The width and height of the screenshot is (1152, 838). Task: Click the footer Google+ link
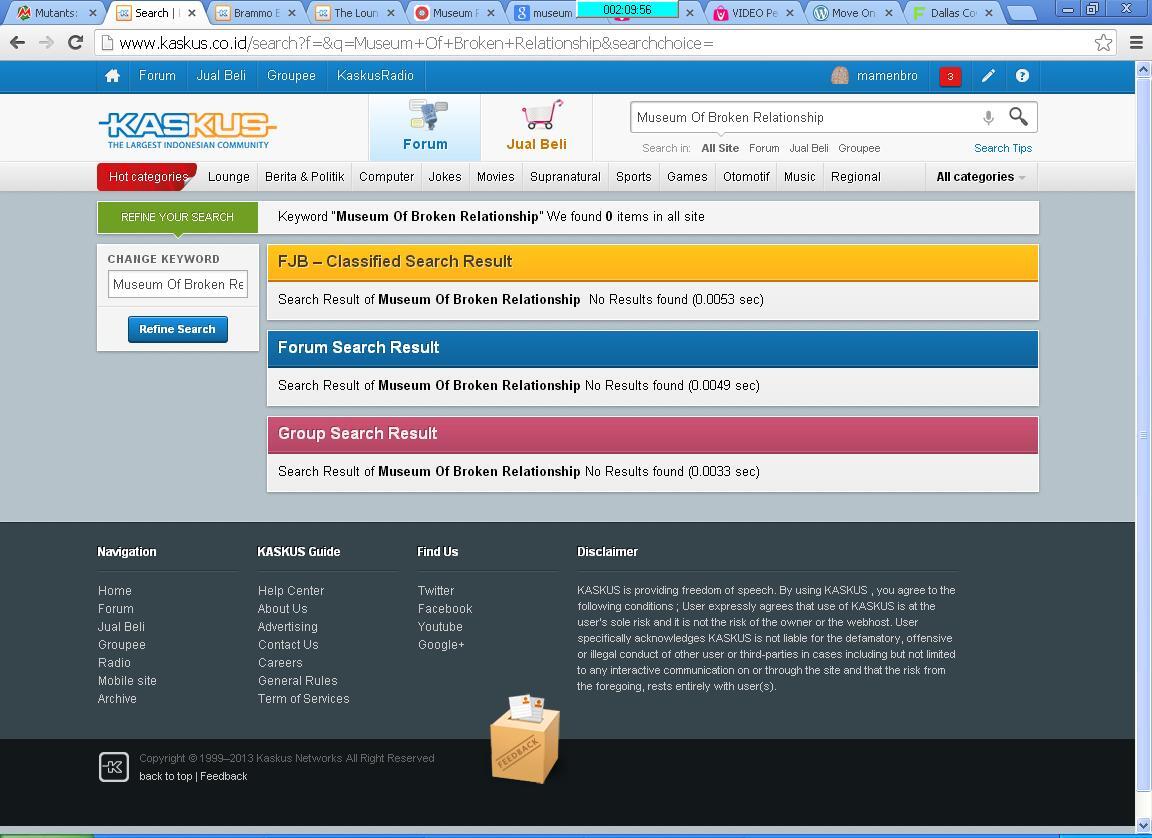[x=441, y=645]
